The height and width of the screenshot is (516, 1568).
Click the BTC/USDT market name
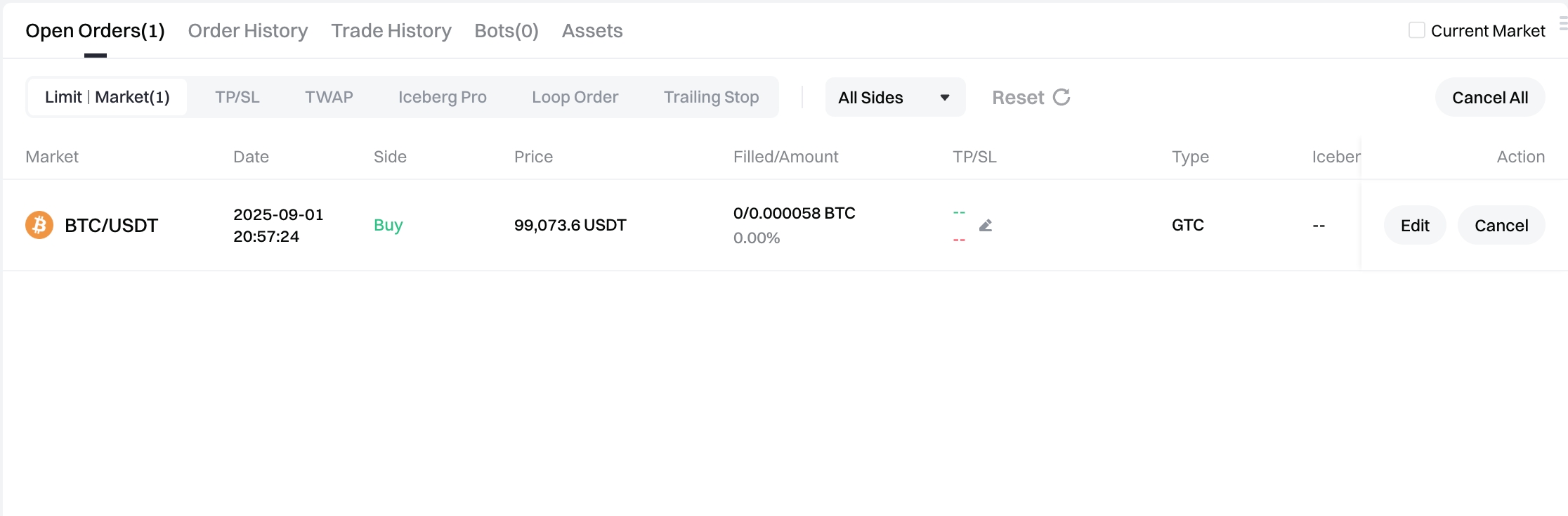click(x=112, y=226)
